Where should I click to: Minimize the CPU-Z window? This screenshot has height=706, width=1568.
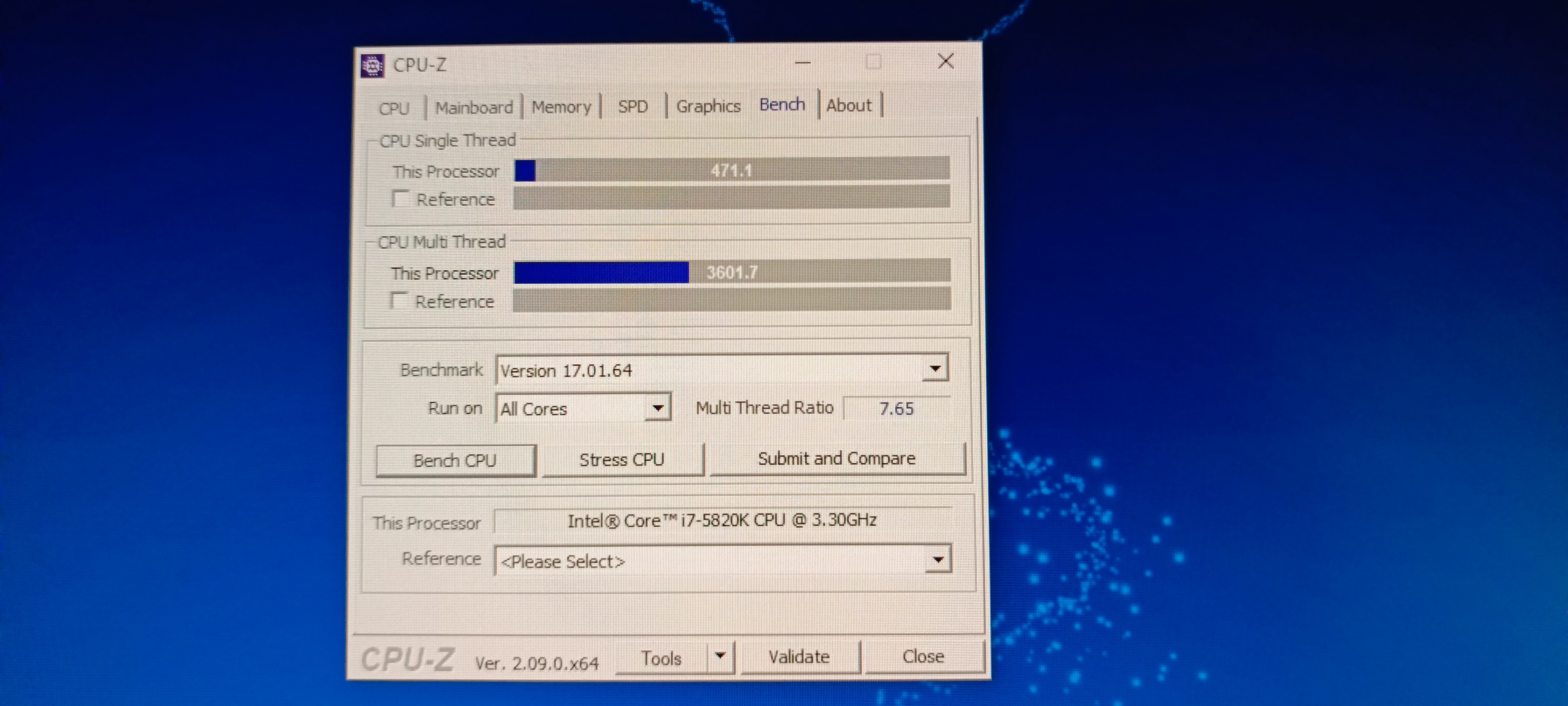tap(803, 62)
